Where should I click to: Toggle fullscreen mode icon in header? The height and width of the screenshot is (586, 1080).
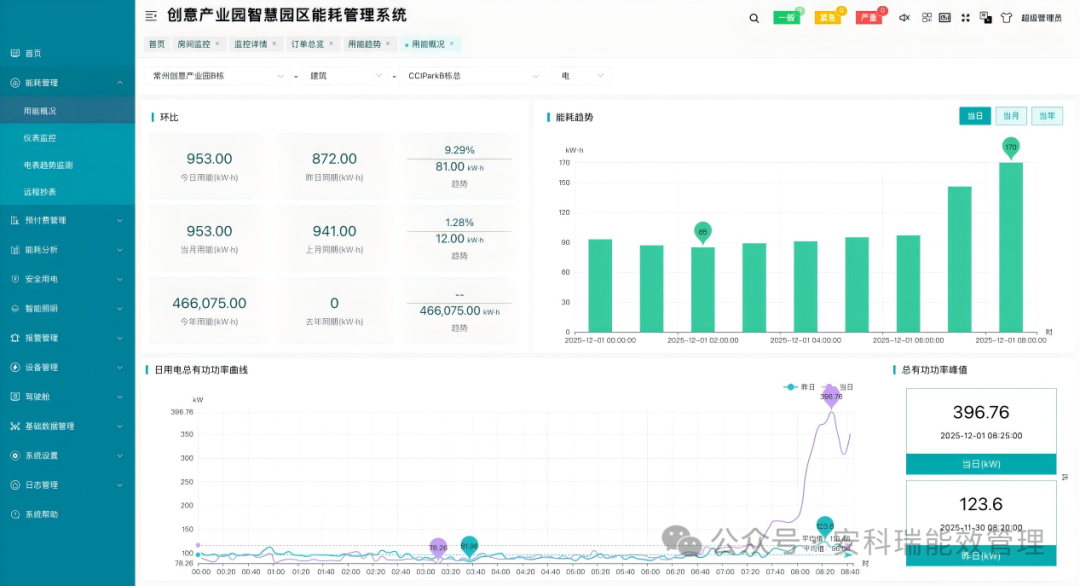(965, 17)
